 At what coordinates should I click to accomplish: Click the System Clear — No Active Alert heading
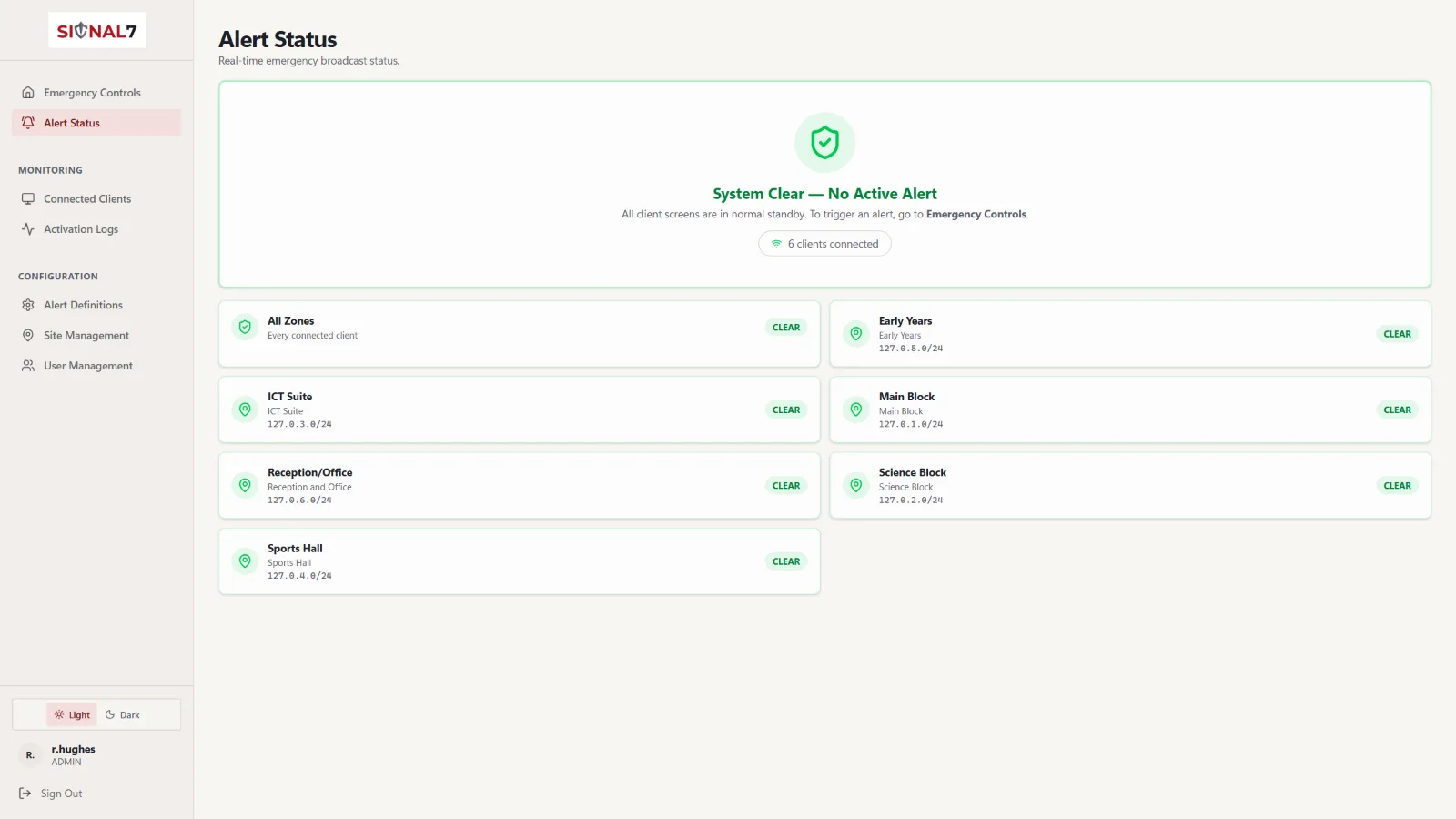(x=824, y=194)
